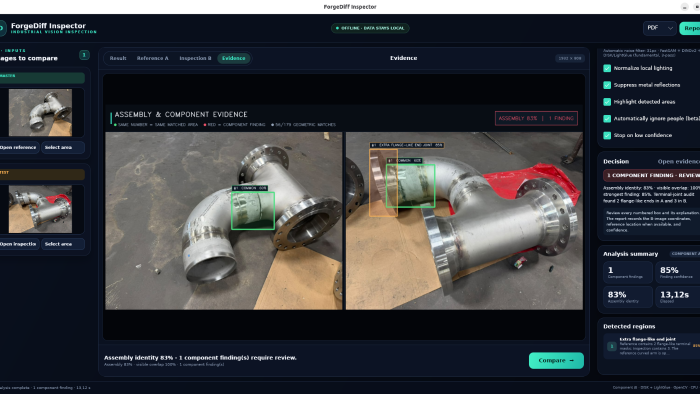The width and height of the screenshot is (700, 394).
Task: Click the number 1 step badge beside Inputs
Action: point(84,55)
